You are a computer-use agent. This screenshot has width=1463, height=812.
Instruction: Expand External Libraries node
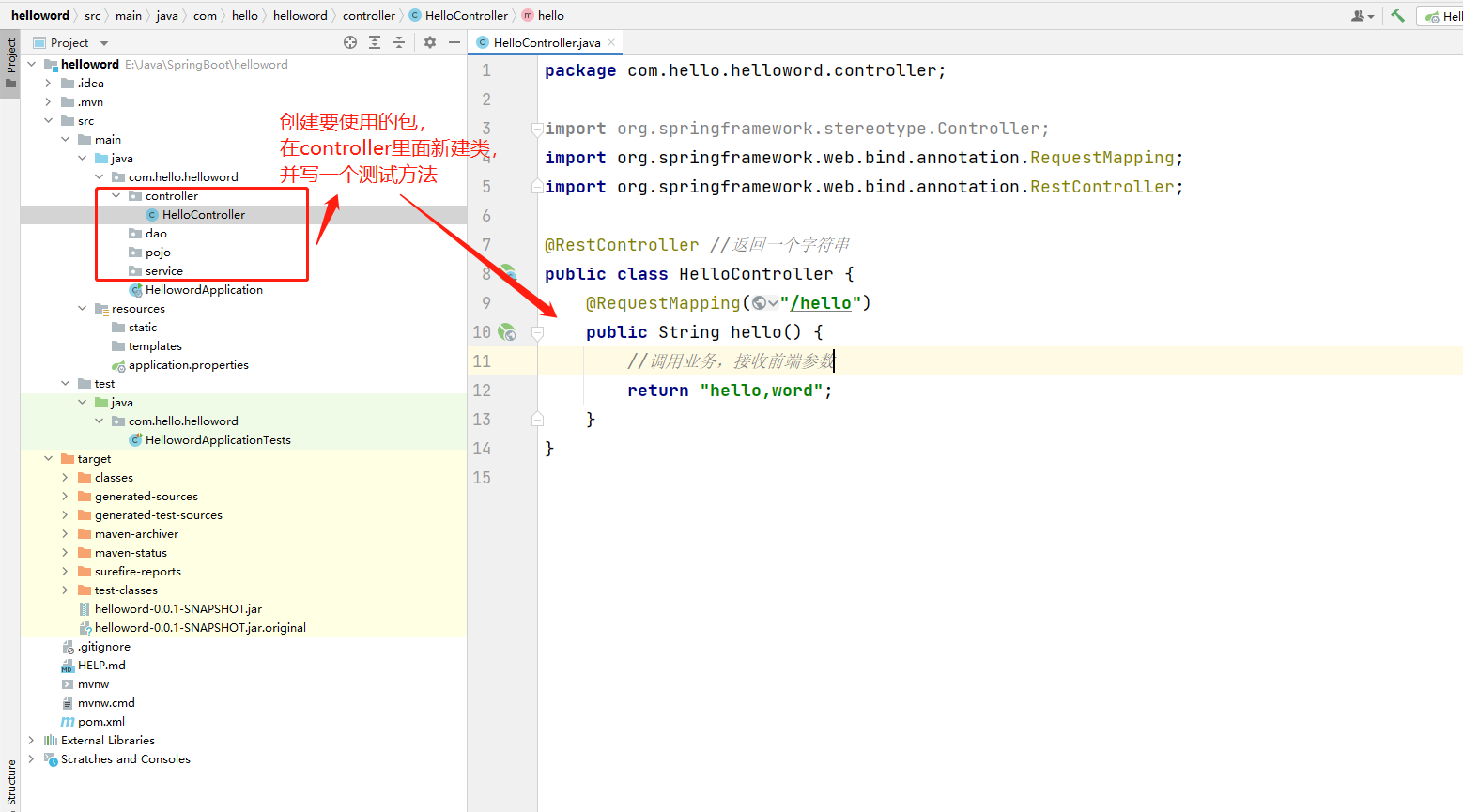tap(32, 741)
